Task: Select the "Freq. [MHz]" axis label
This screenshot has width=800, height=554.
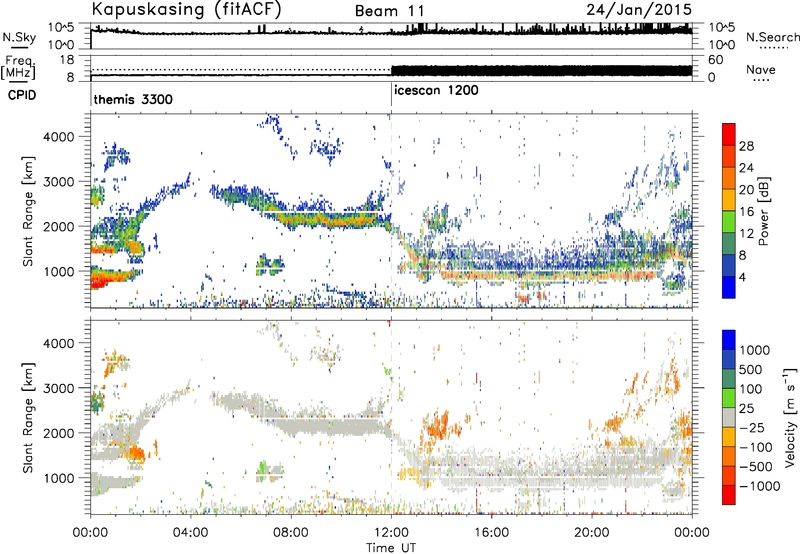Action: 19,67
